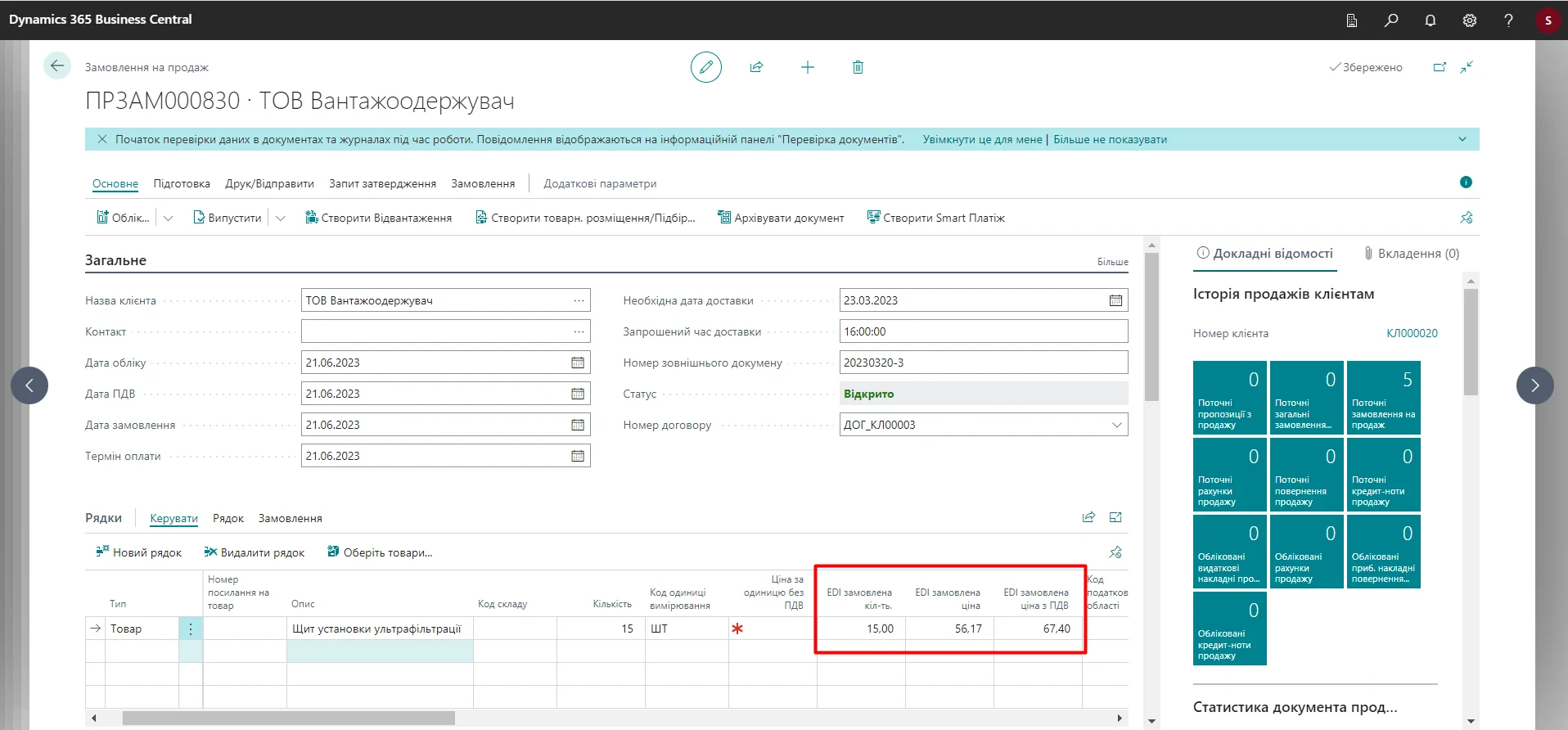
Task: Click the Увімкнути це для мене link
Action: [982, 139]
